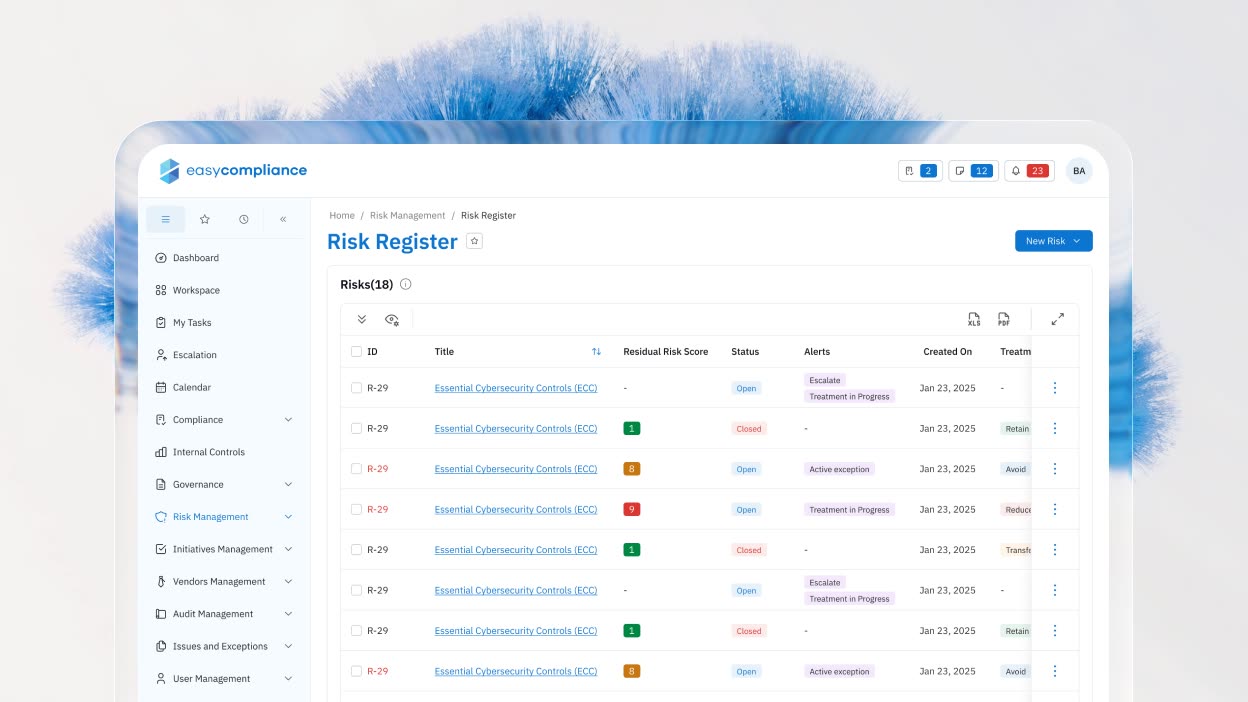Export the table as XLS
Viewport: 1248px width, 702px height.
(974, 320)
